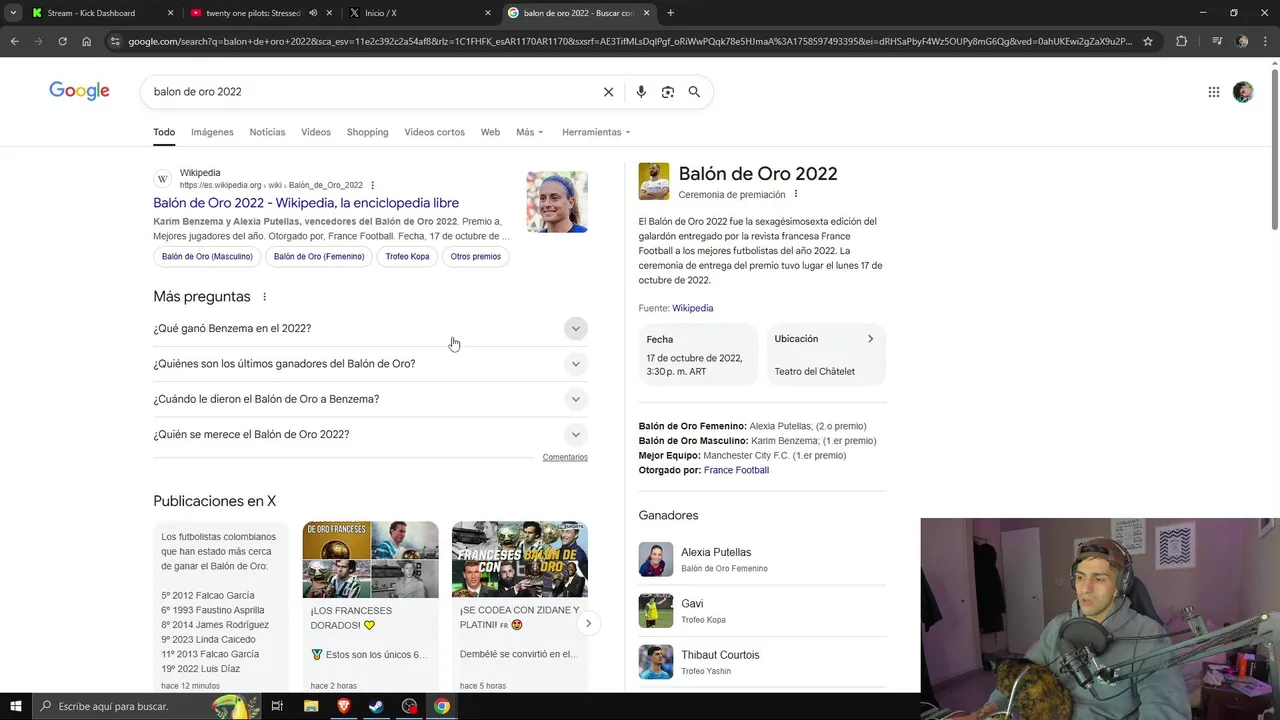Image resolution: width=1280 pixels, height=720 pixels.
Task: Click Chrome address bar URL
Action: pos(630,41)
